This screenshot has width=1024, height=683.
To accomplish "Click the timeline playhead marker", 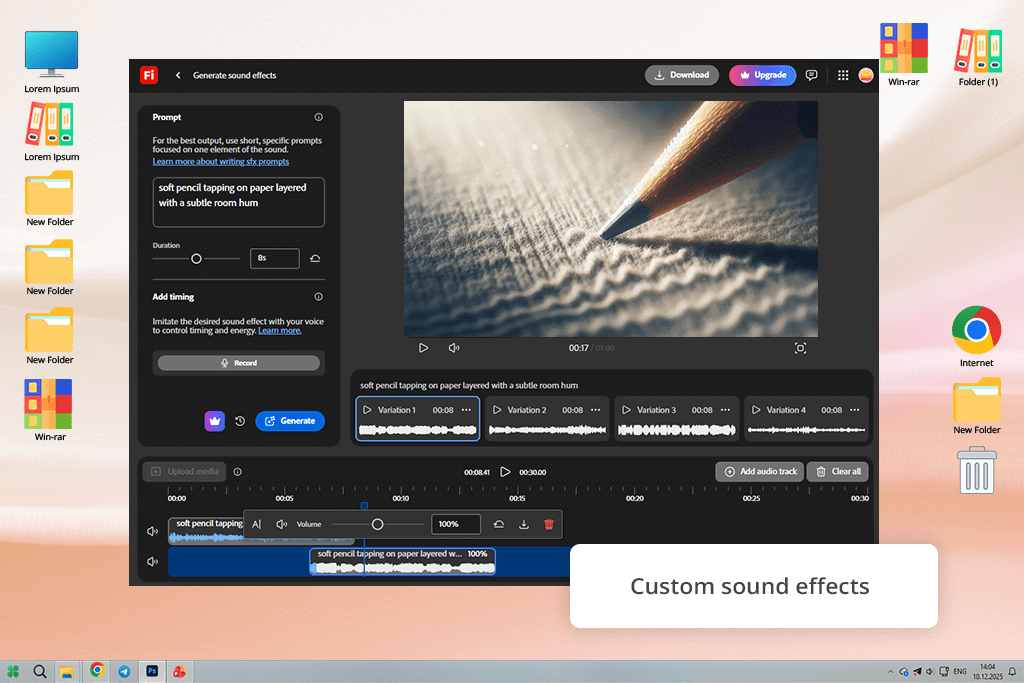I will pos(364,505).
